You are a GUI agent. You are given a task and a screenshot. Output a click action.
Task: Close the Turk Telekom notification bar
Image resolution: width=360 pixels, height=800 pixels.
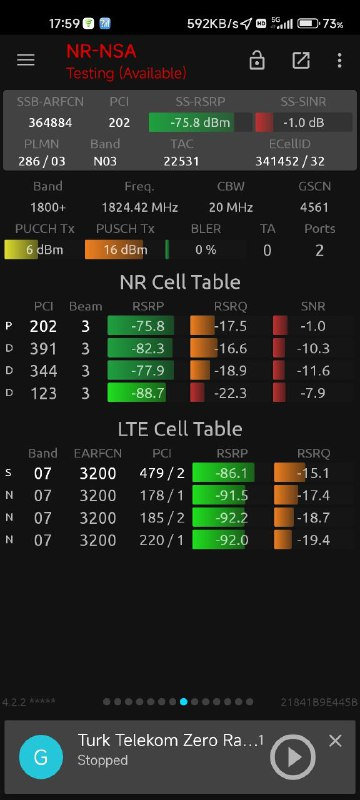(x=335, y=741)
